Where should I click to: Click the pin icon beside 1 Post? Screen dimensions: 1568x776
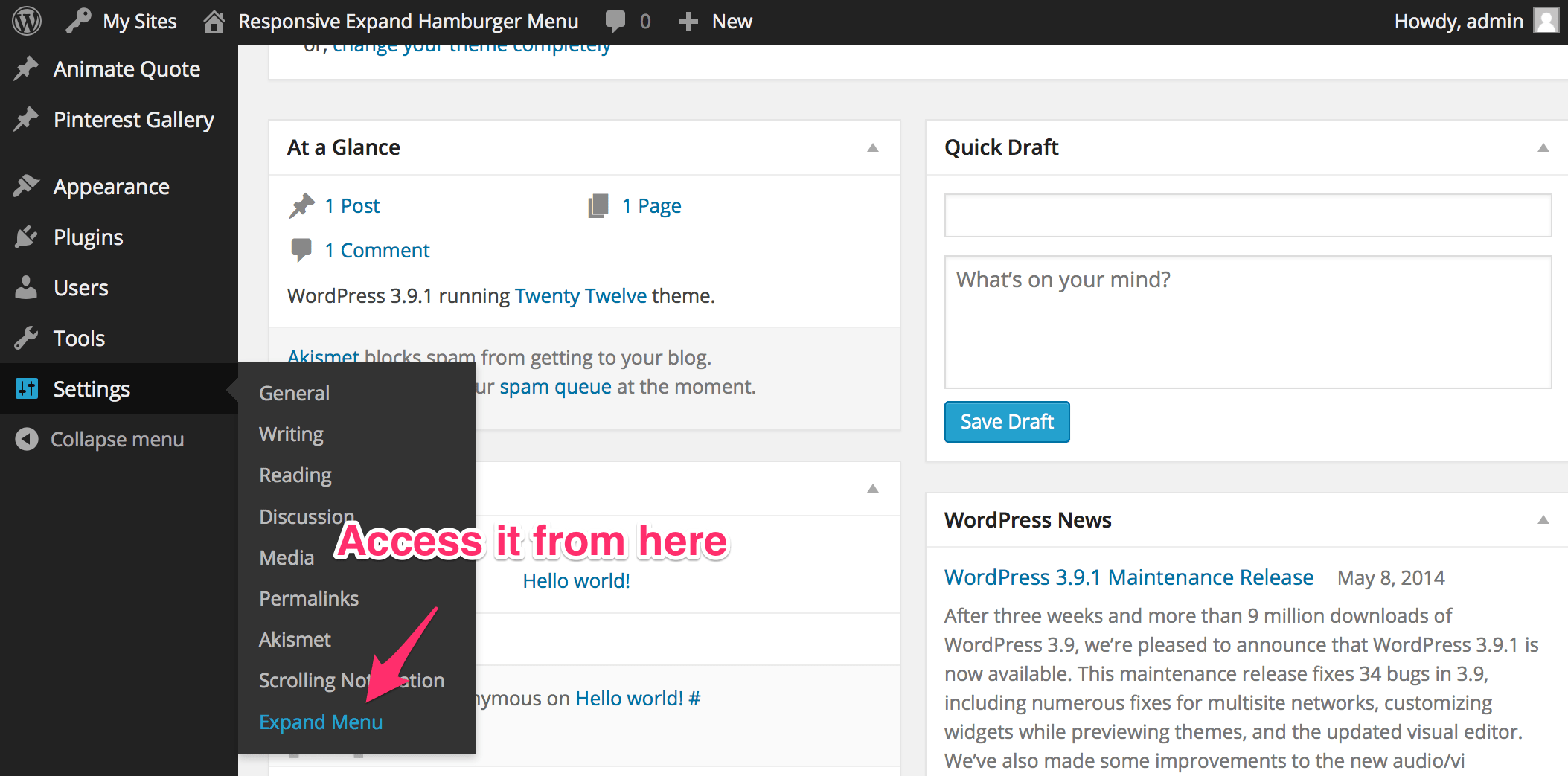[301, 205]
